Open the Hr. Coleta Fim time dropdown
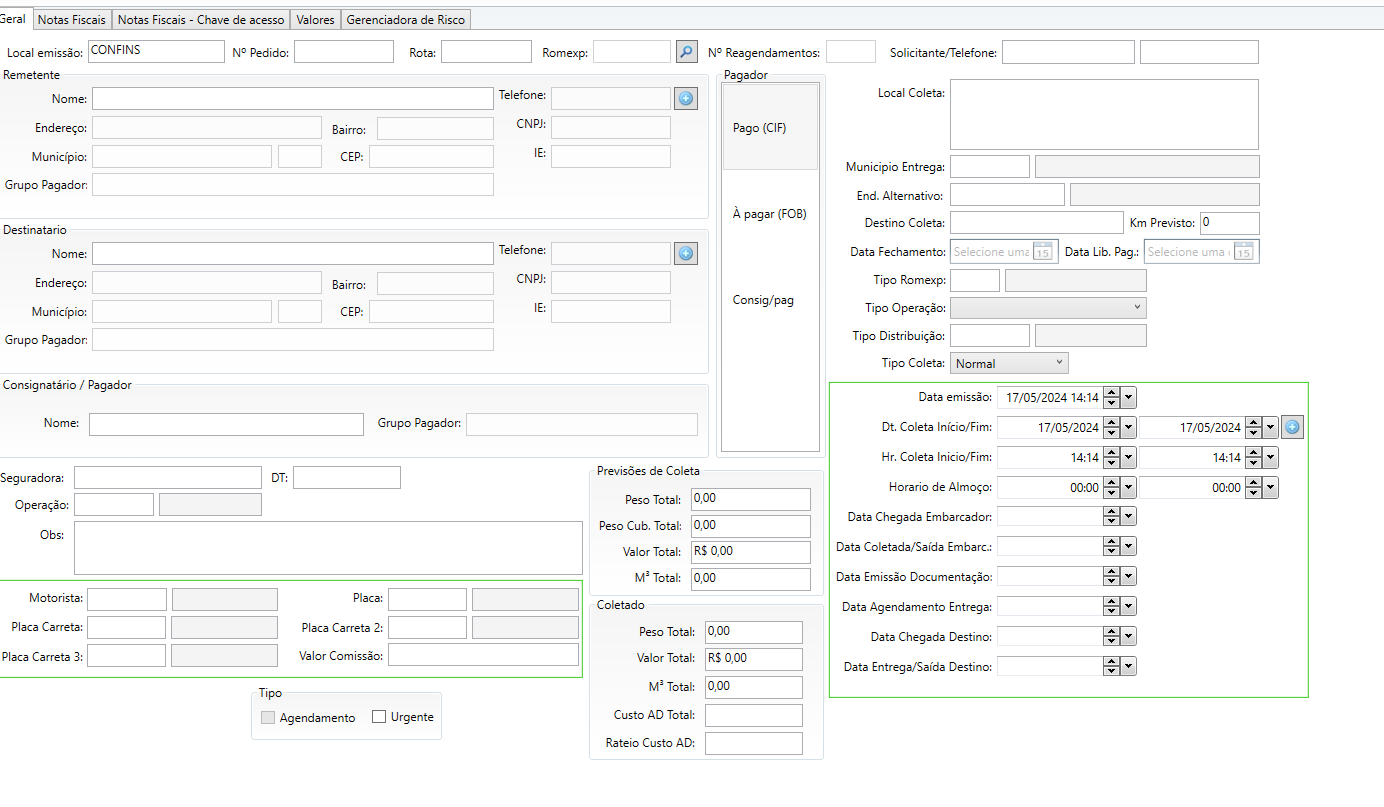This screenshot has width=1384, height=807. (x=1270, y=458)
